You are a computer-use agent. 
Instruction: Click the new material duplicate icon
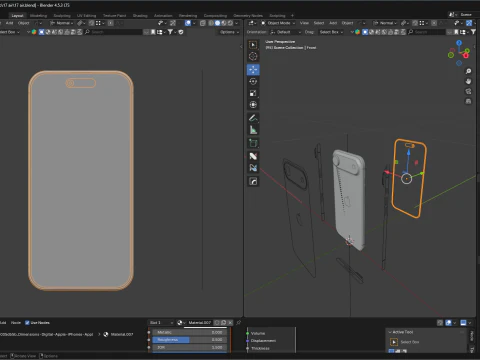tap(224, 323)
